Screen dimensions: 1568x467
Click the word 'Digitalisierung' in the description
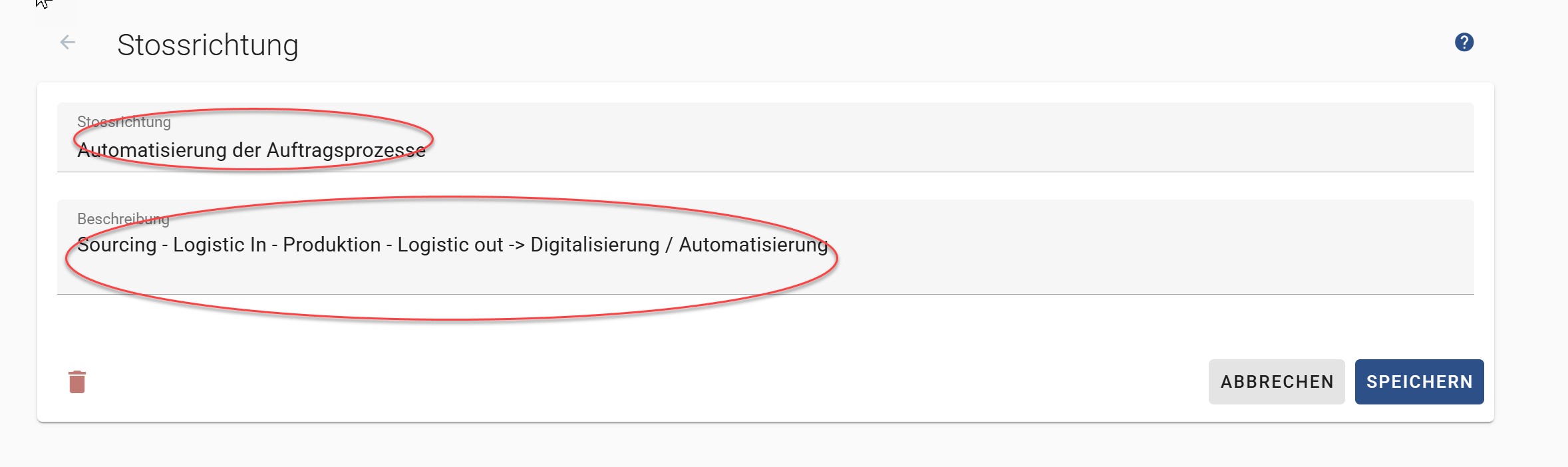tap(595, 245)
